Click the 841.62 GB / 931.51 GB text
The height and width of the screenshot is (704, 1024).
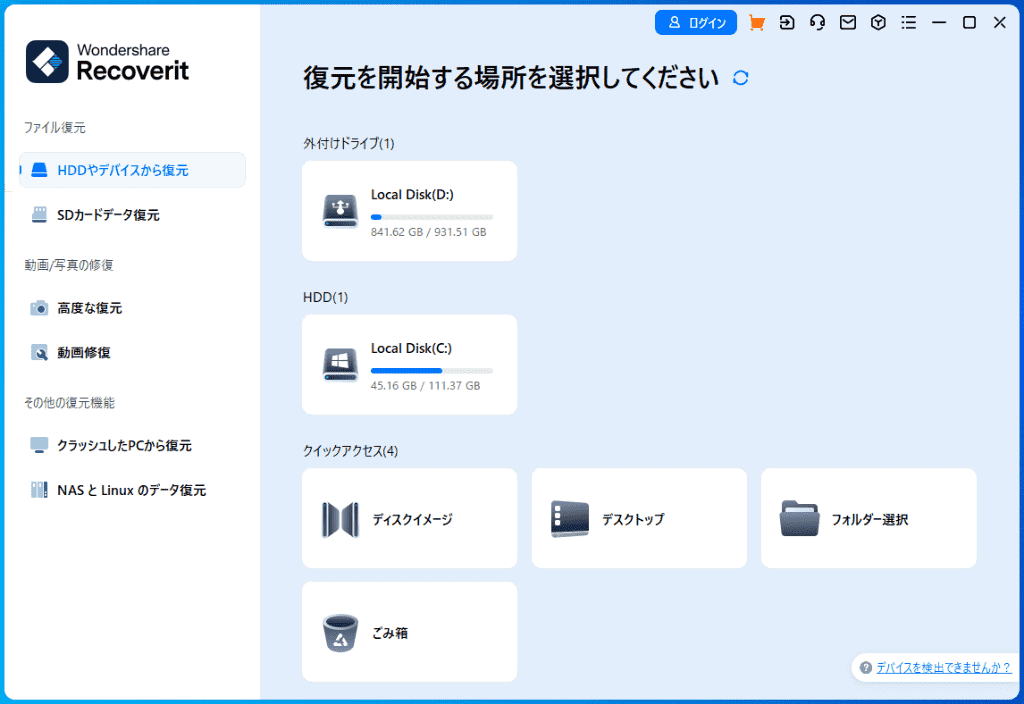click(x=428, y=232)
